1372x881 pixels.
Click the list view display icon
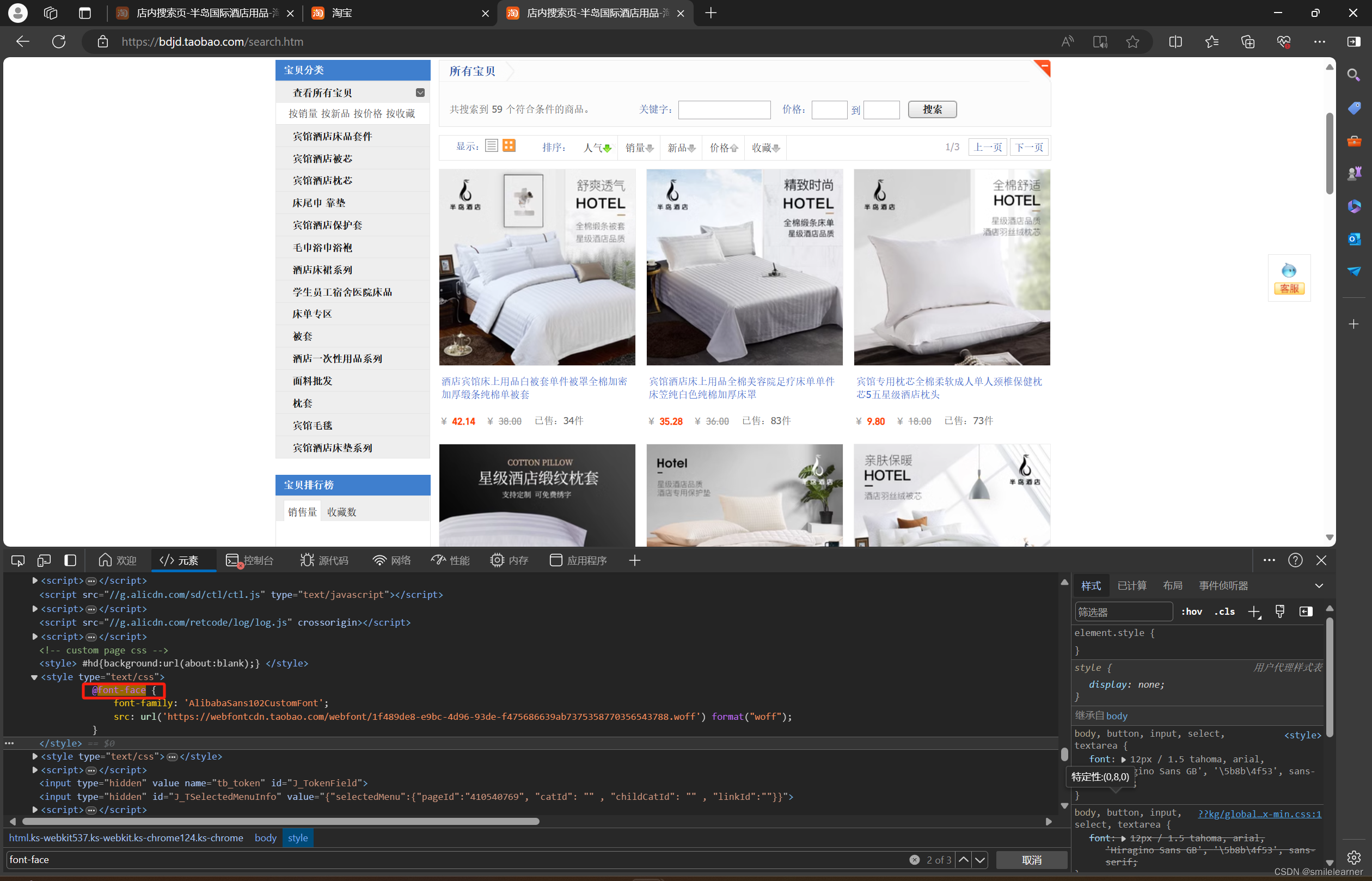pyautogui.click(x=491, y=146)
